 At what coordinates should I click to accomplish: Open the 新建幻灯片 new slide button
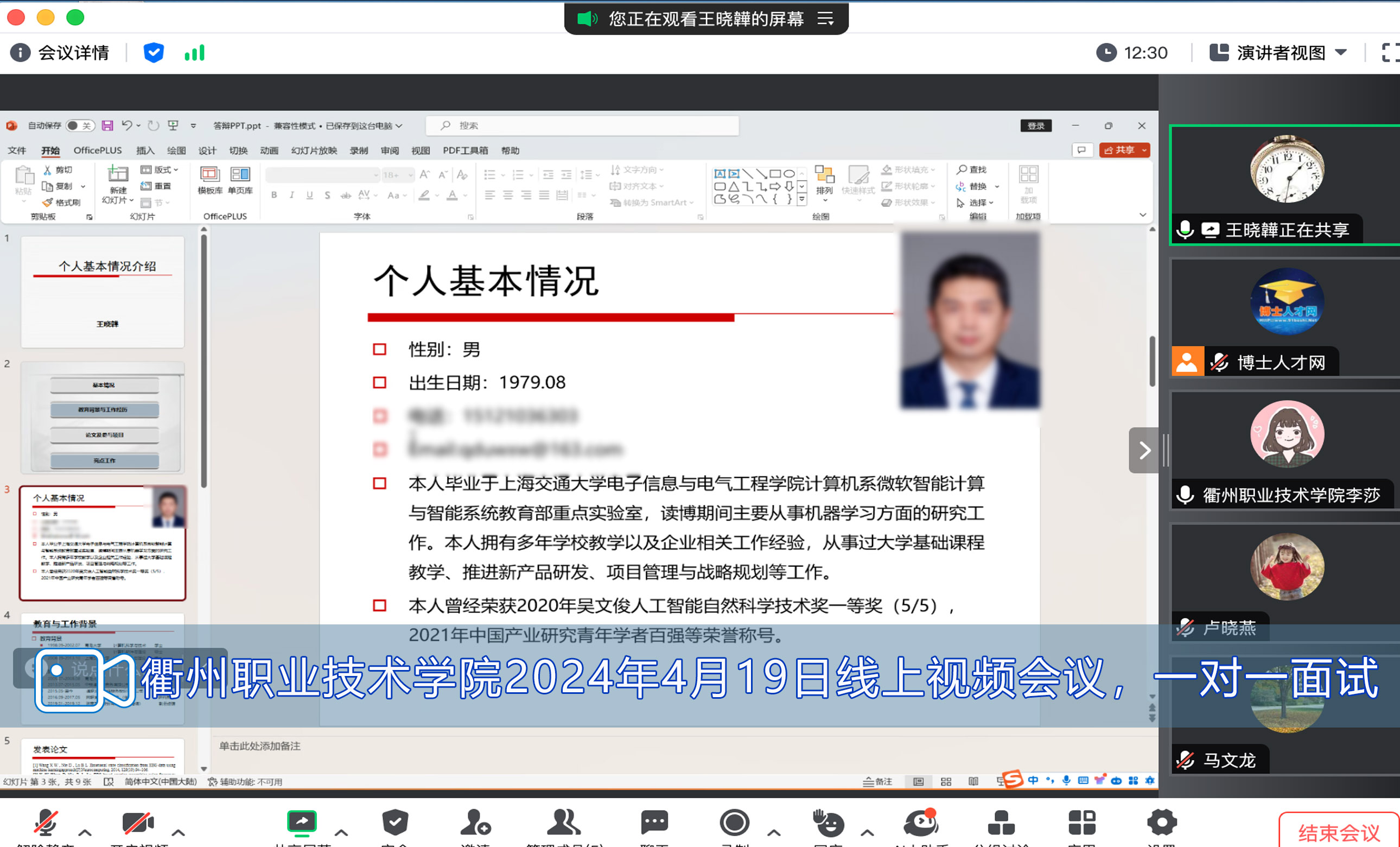[118, 184]
